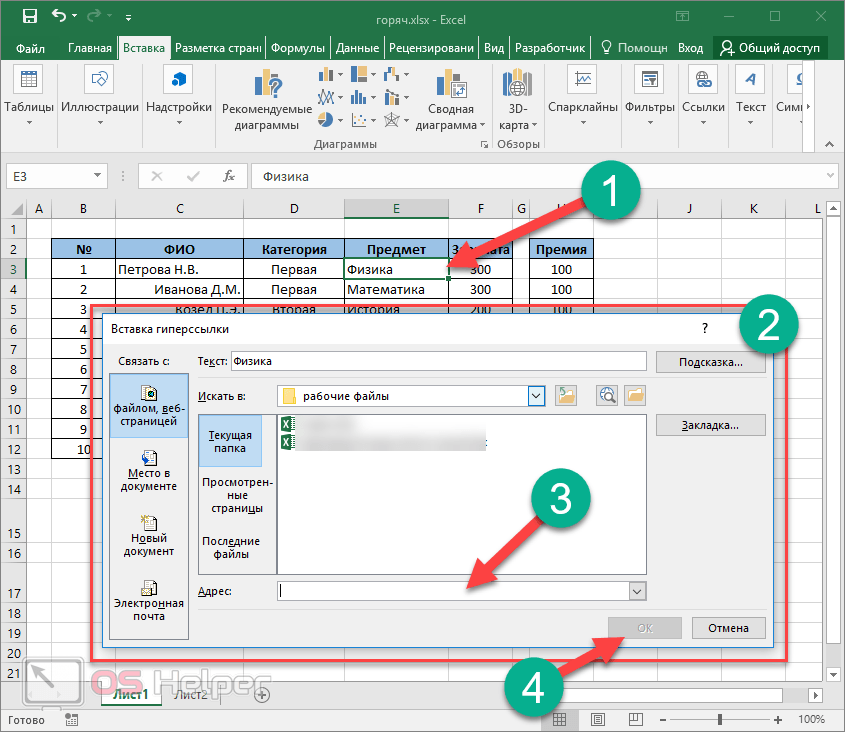Go up one folder level icon
The width and height of the screenshot is (845, 732).
tap(567, 396)
